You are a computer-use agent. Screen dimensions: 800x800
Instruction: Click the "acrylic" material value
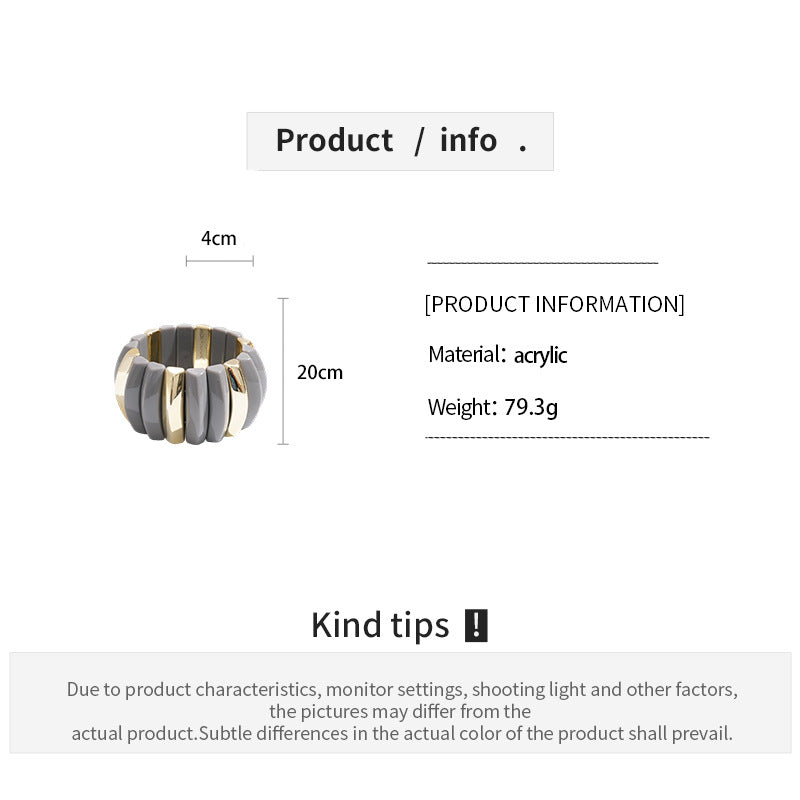(540, 356)
